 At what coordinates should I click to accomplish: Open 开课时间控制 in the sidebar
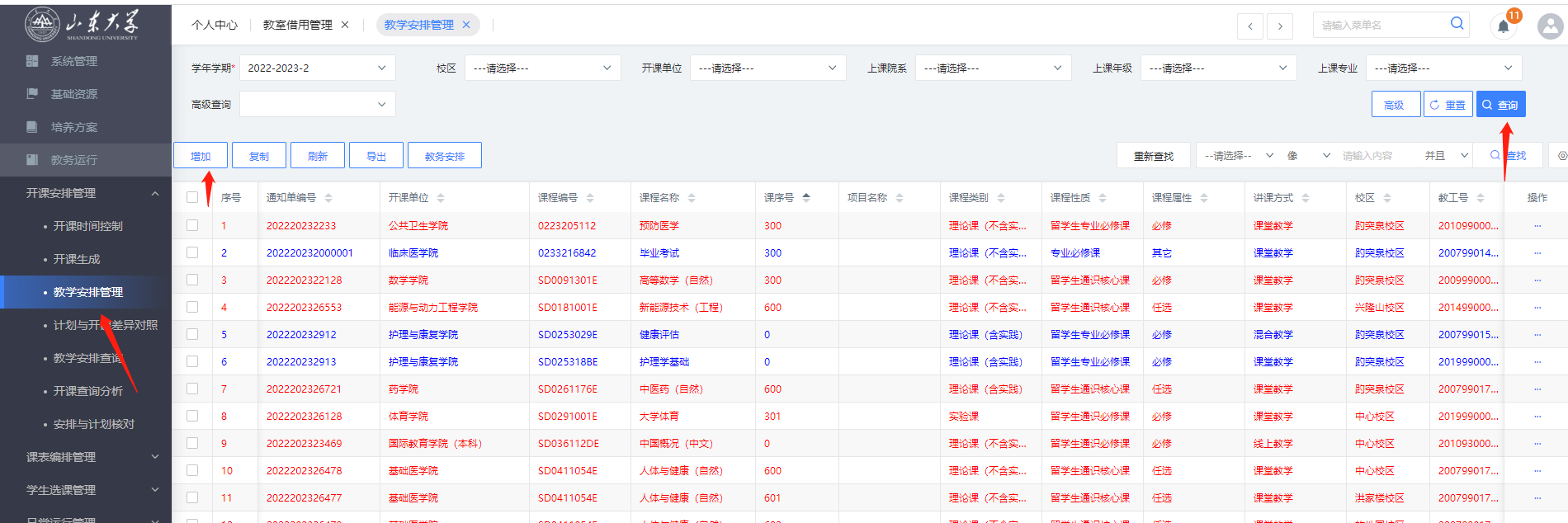(88, 226)
